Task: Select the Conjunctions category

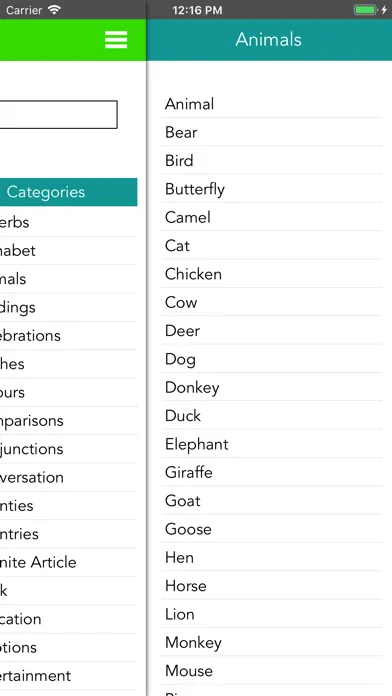Action: 68,449
